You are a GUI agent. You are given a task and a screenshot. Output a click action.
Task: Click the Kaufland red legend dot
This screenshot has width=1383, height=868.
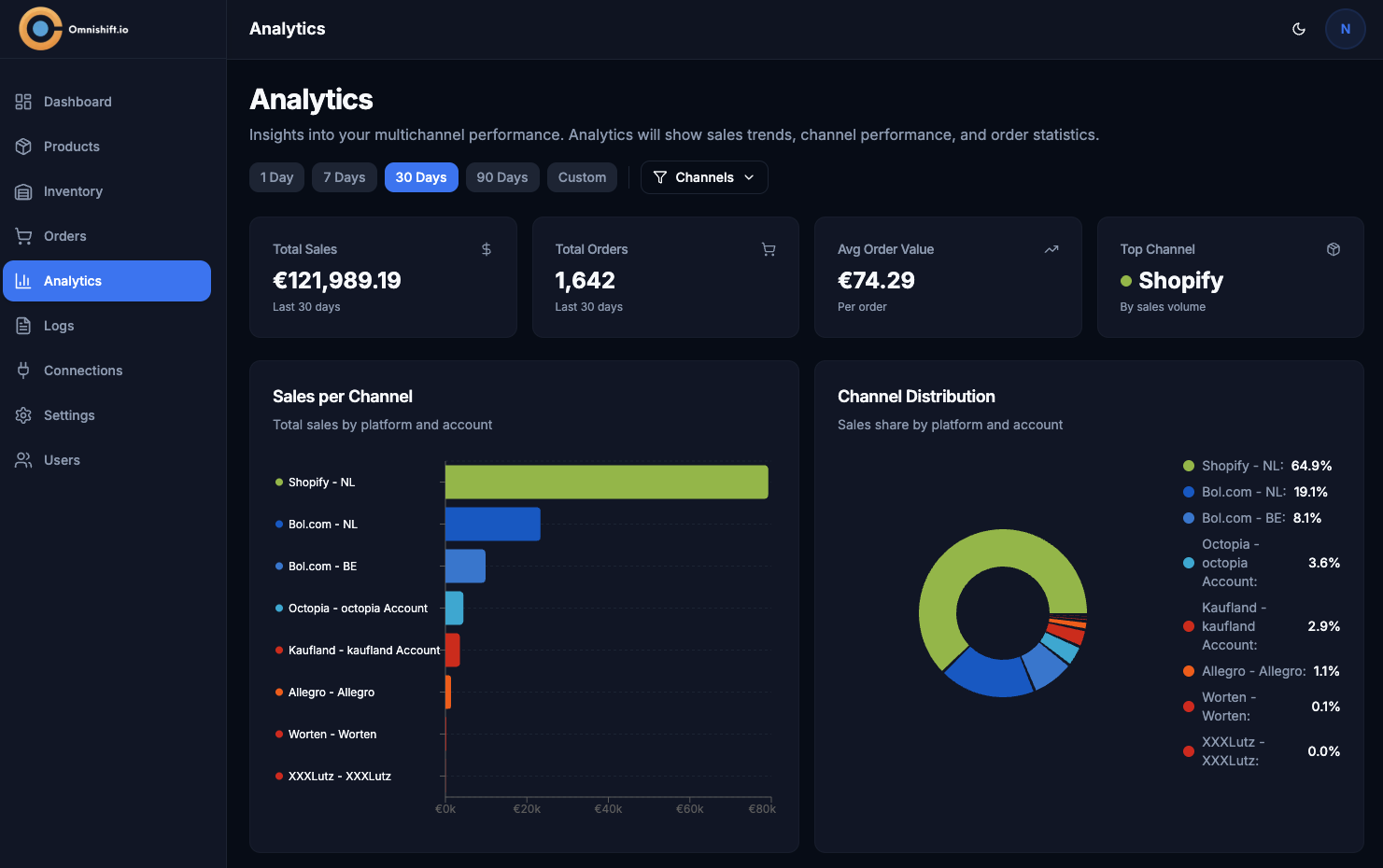1189,626
